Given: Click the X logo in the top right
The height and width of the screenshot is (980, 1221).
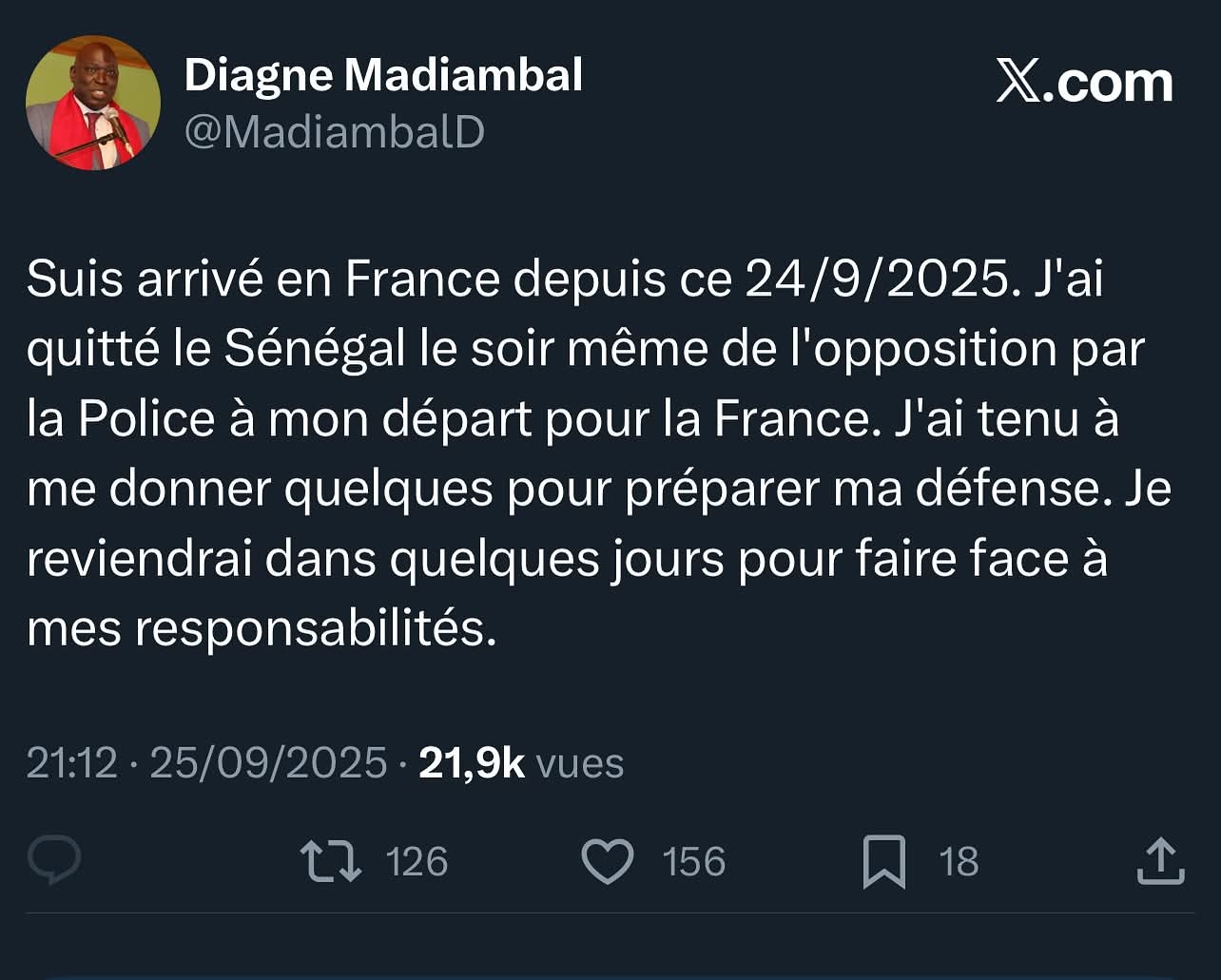Looking at the screenshot, I should coord(1019,83).
